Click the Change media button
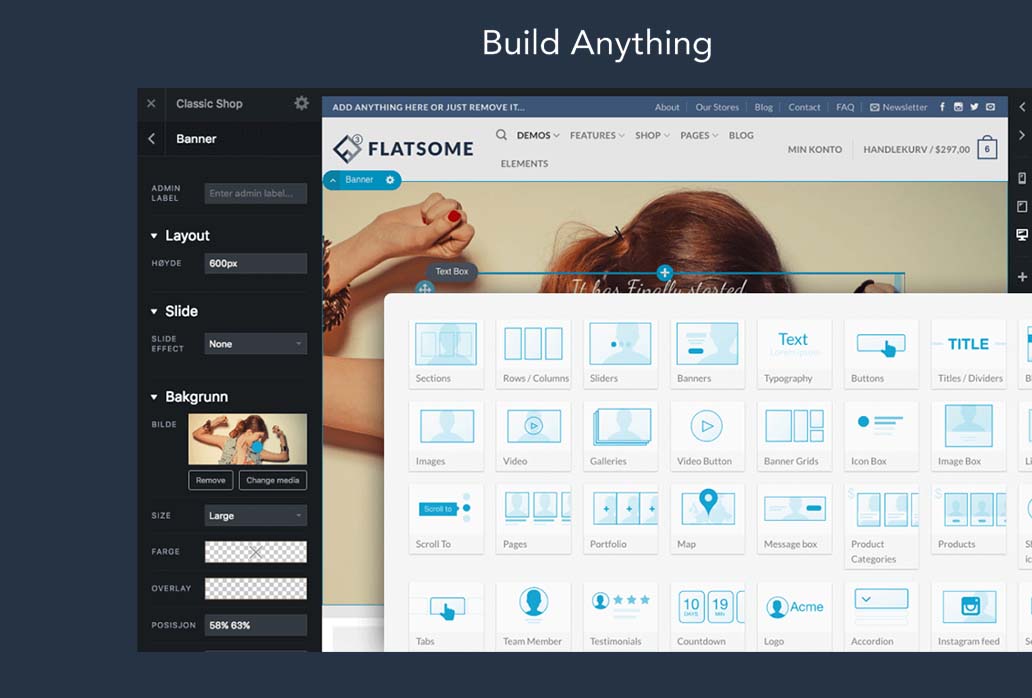 272,480
